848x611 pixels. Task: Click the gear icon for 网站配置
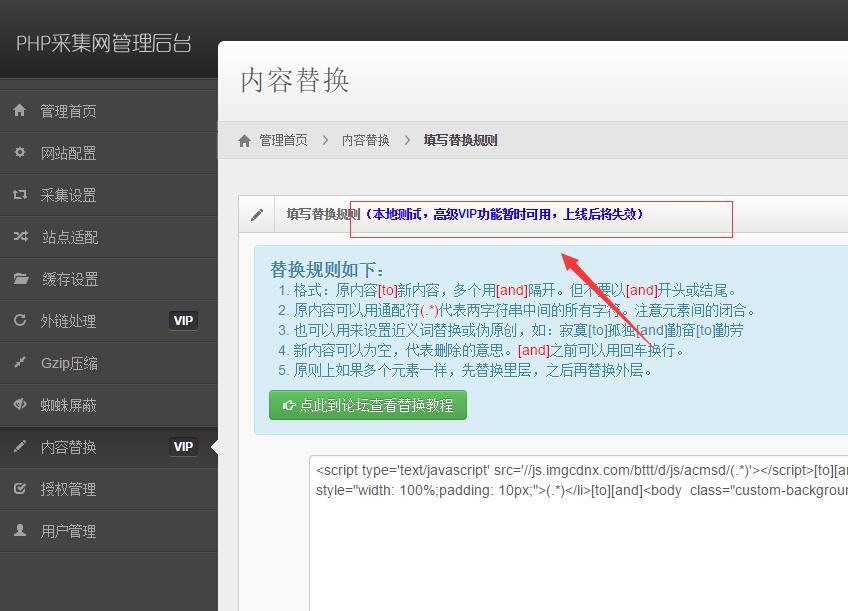[19, 152]
